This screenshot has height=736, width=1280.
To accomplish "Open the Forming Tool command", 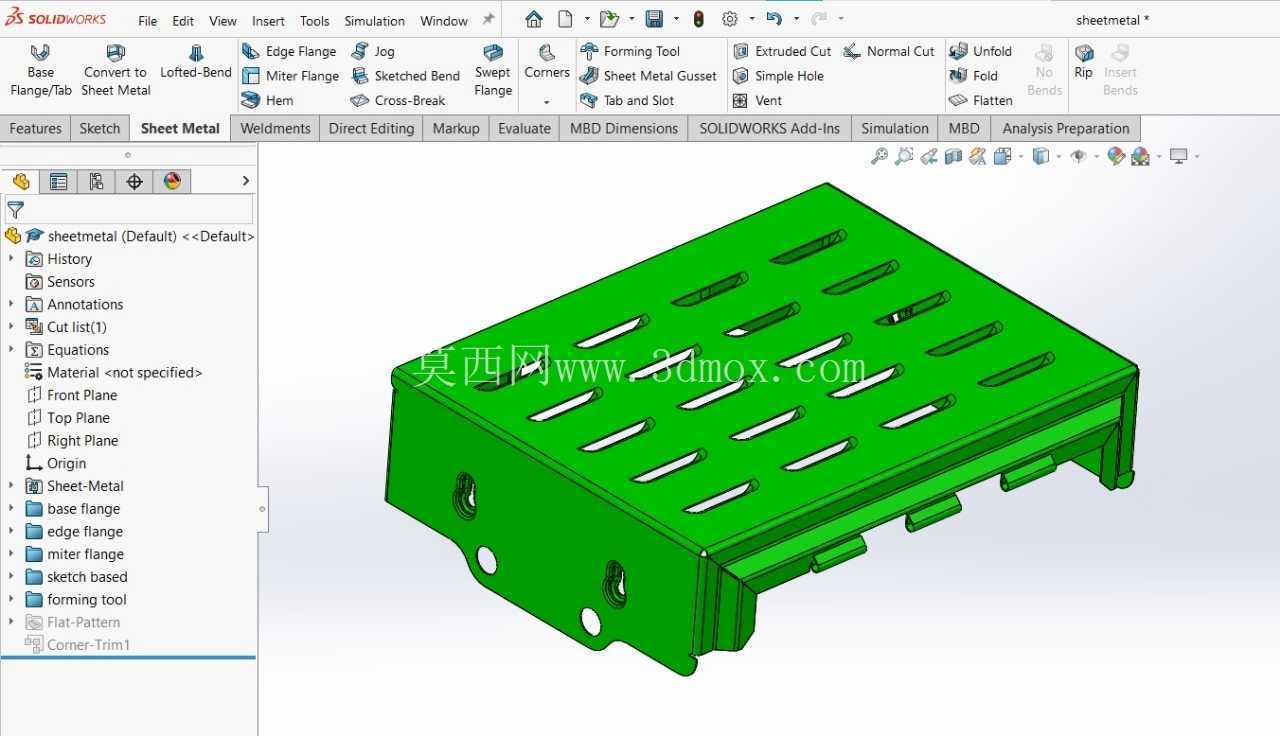I will click(629, 51).
